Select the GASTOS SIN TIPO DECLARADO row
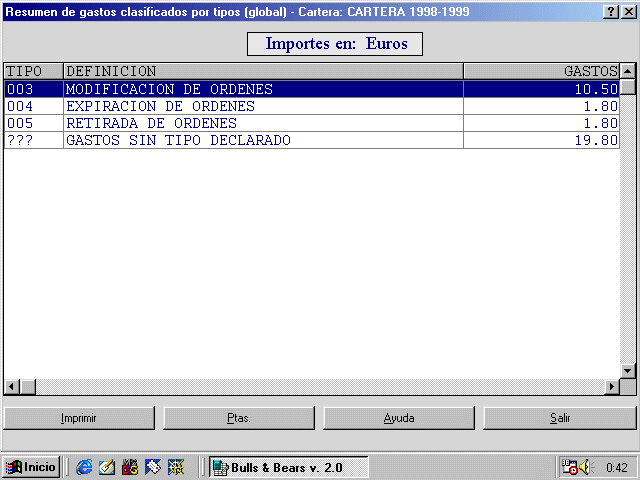 click(x=312, y=140)
